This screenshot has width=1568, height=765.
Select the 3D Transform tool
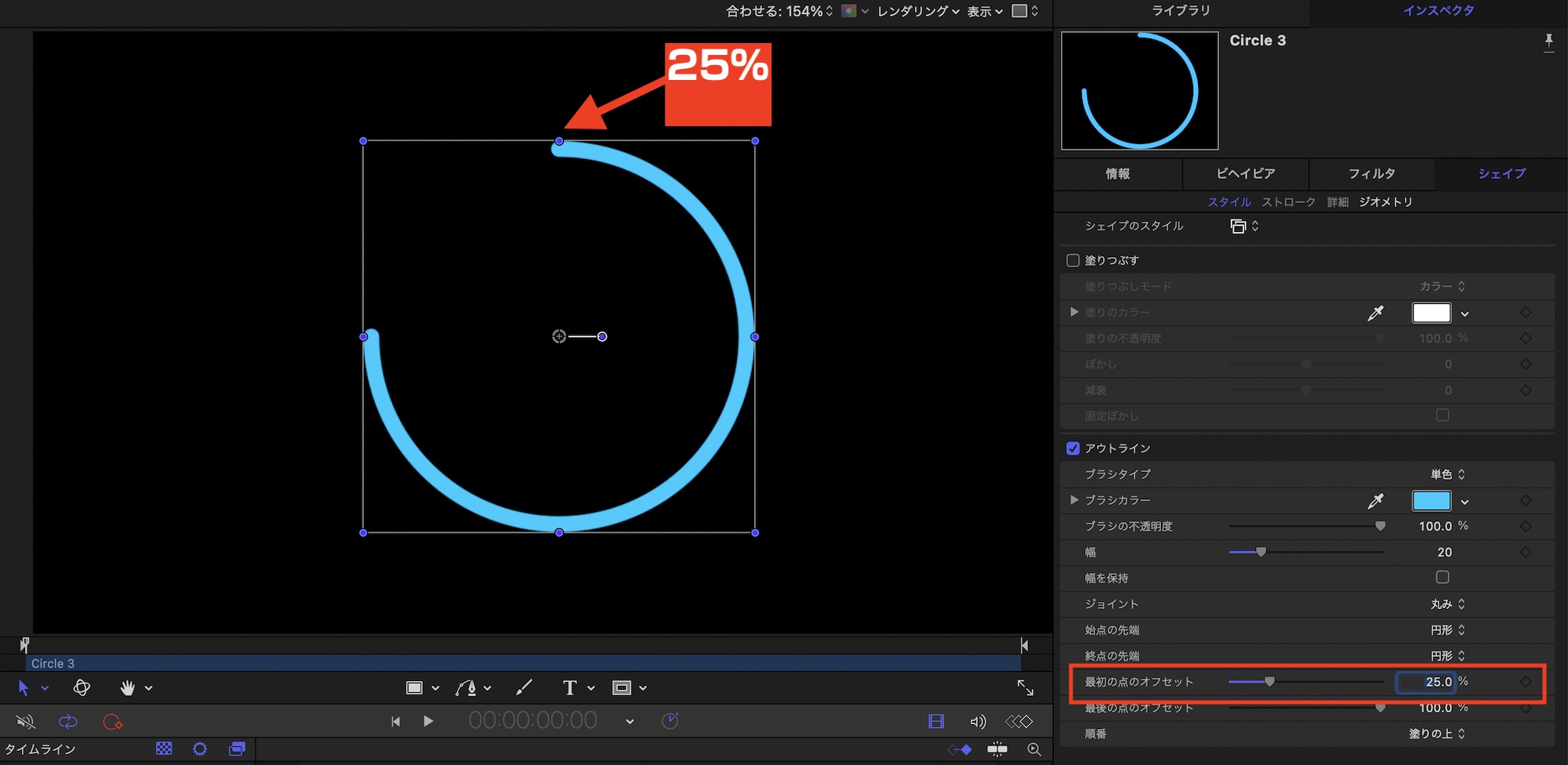tap(82, 688)
